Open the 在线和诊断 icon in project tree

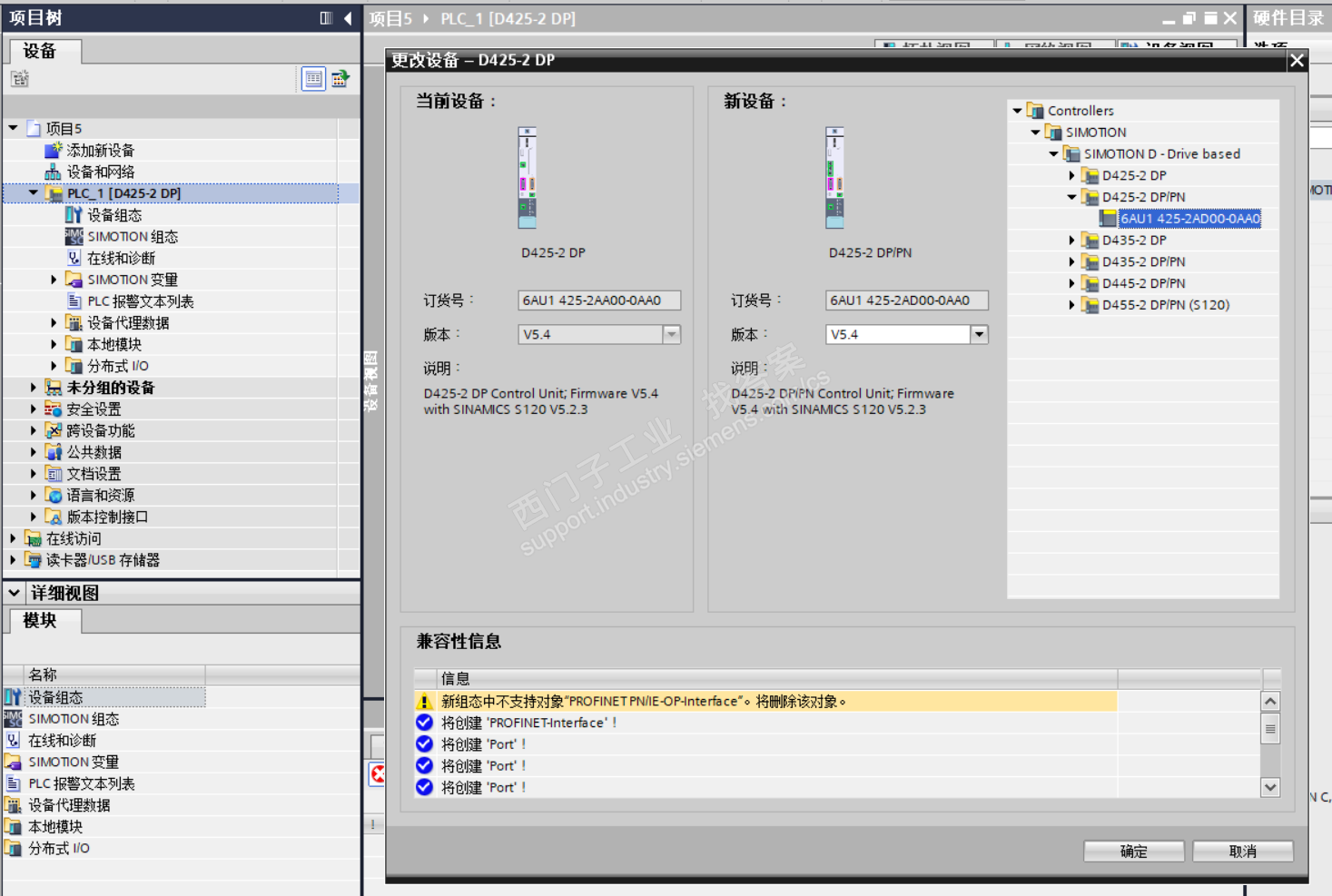74,258
